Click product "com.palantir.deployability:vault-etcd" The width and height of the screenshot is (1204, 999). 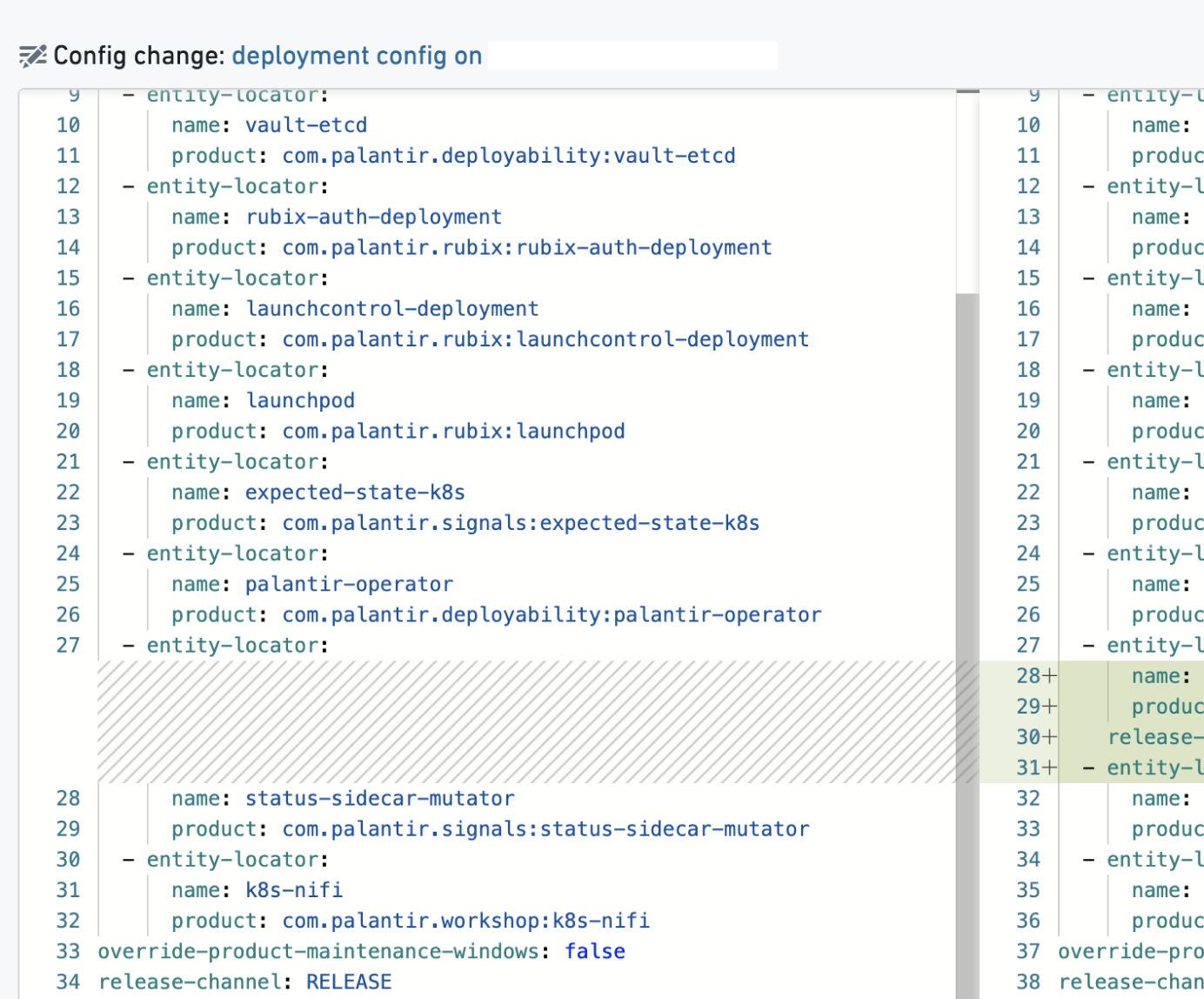pyautogui.click(x=509, y=156)
